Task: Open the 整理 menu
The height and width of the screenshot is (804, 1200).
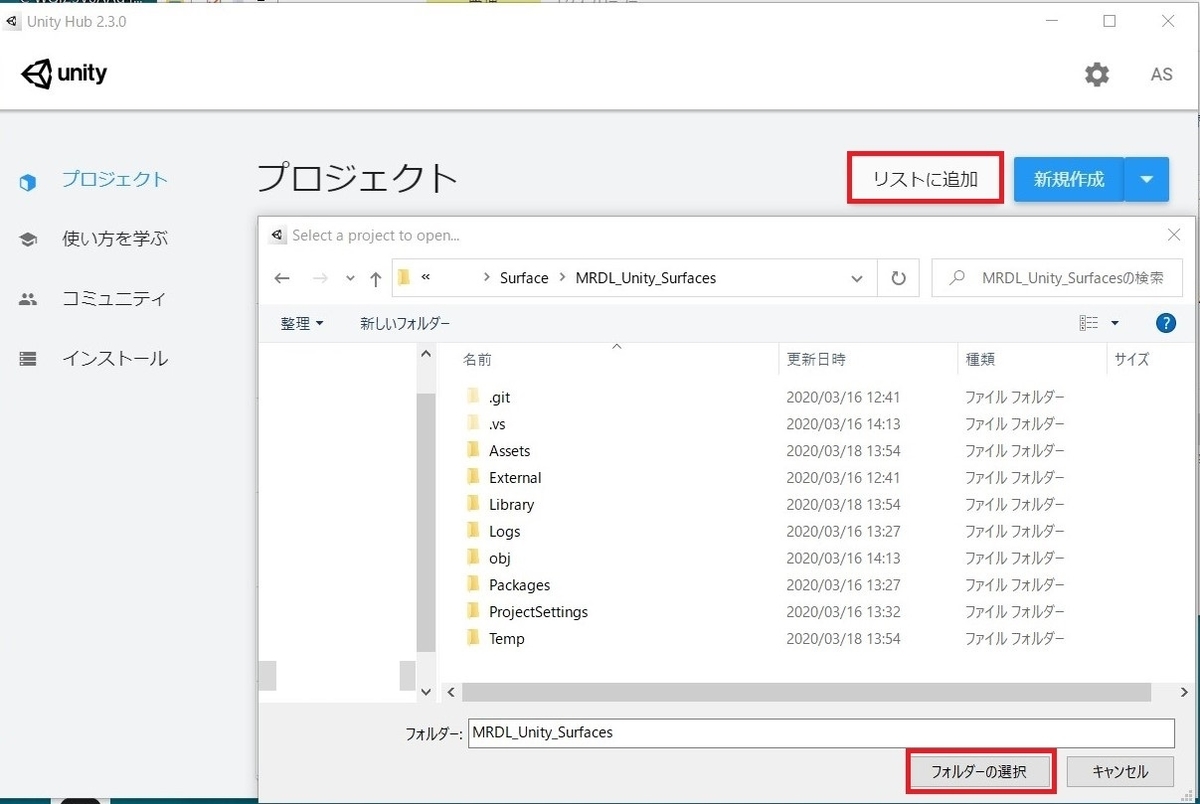Action: [302, 323]
